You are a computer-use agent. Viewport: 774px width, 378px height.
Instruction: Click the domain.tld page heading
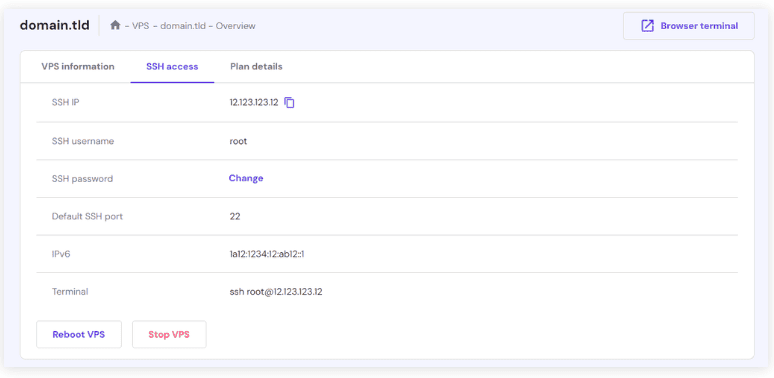[55, 25]
